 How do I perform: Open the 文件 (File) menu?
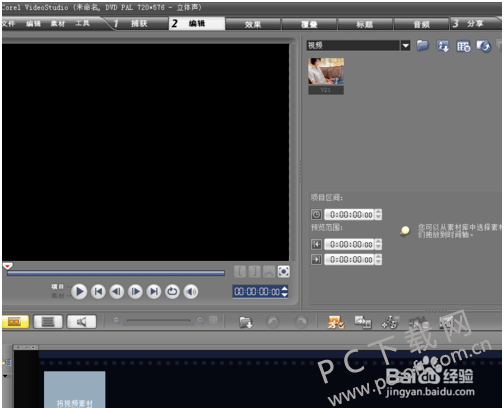(x=8, y=23)
